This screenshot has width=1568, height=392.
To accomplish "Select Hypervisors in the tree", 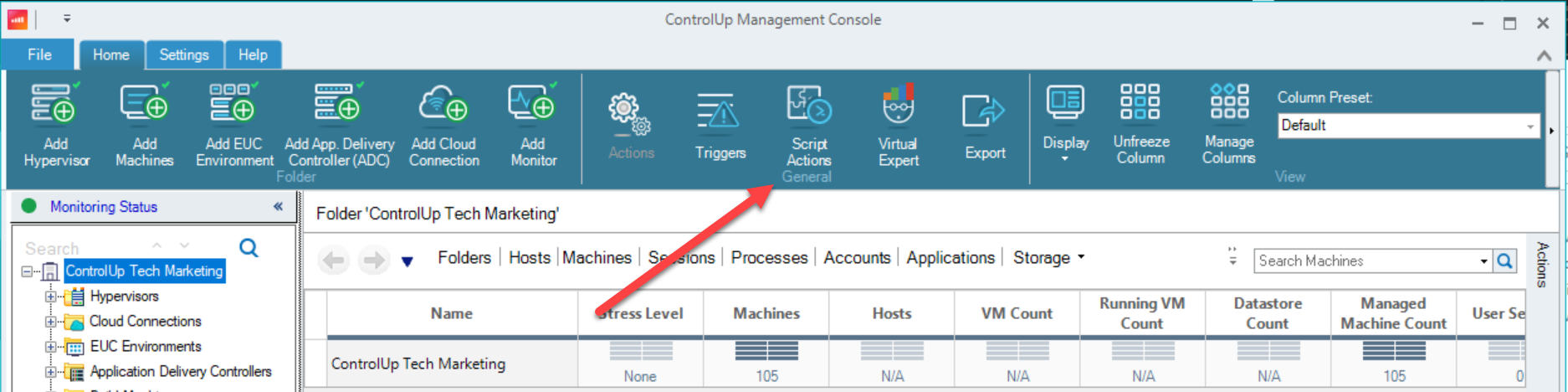I will point(124,296).
